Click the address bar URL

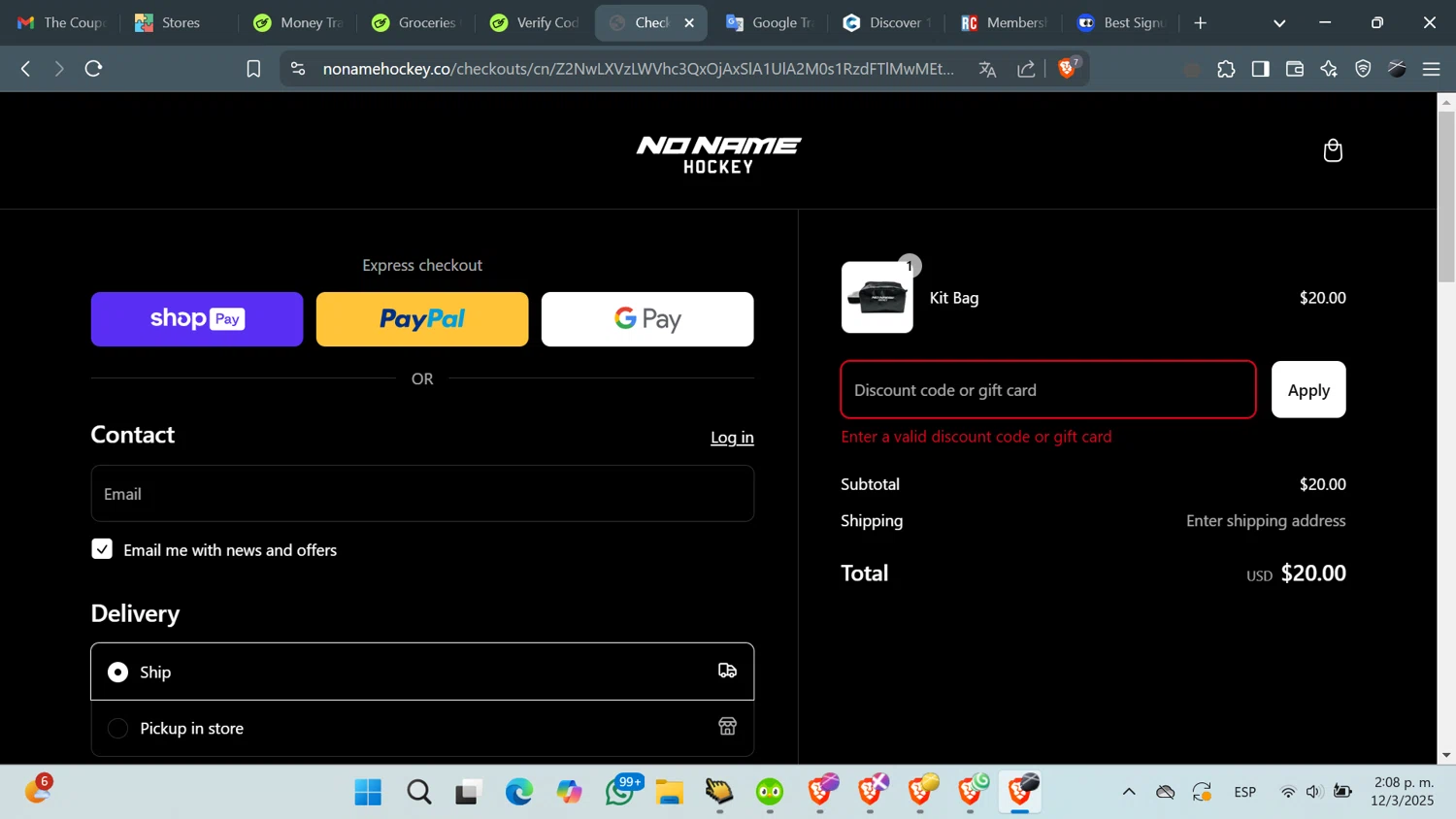(x=638, y=69)
